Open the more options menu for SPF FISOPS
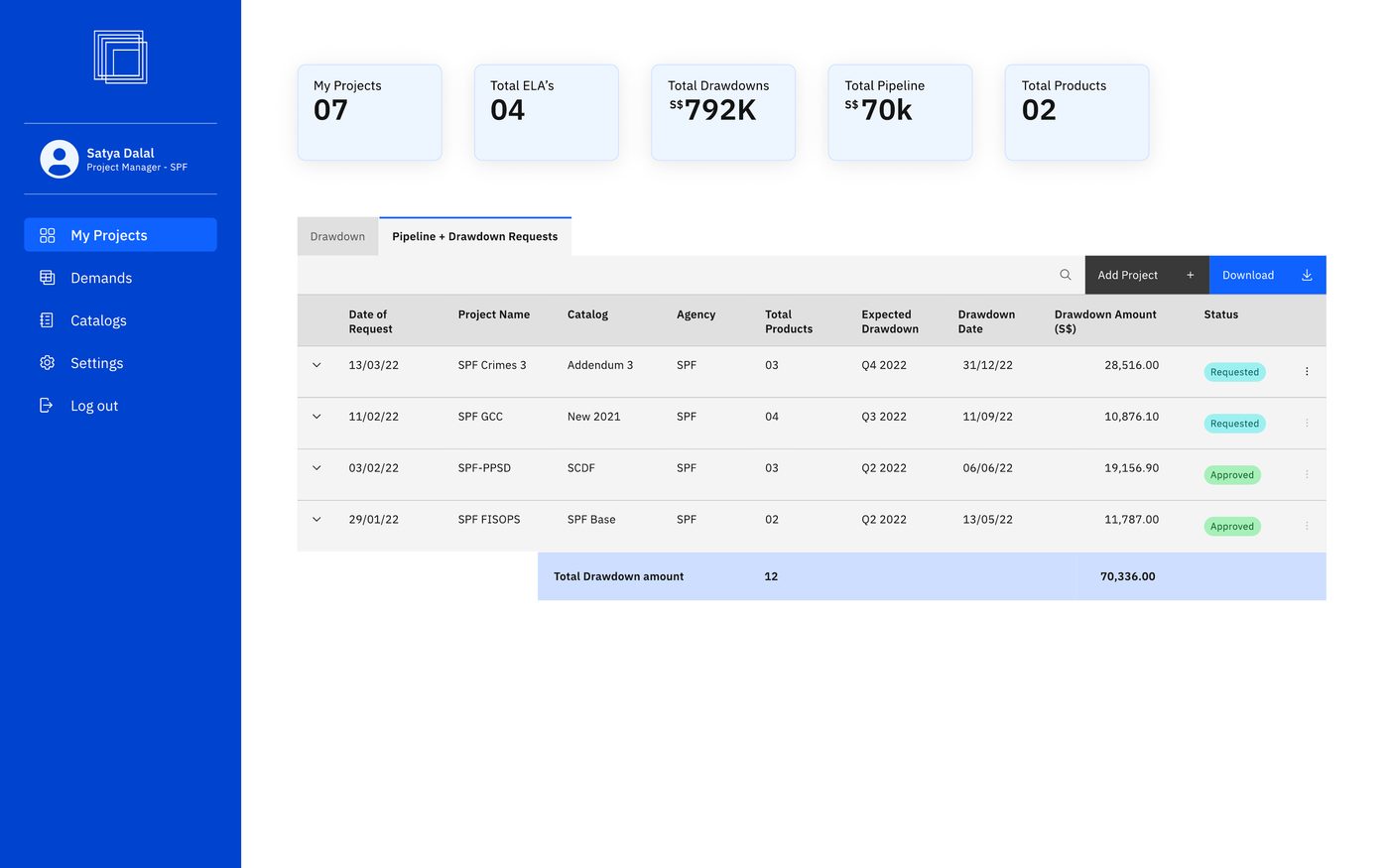The image size is (1389, 868). point(1307,526)
